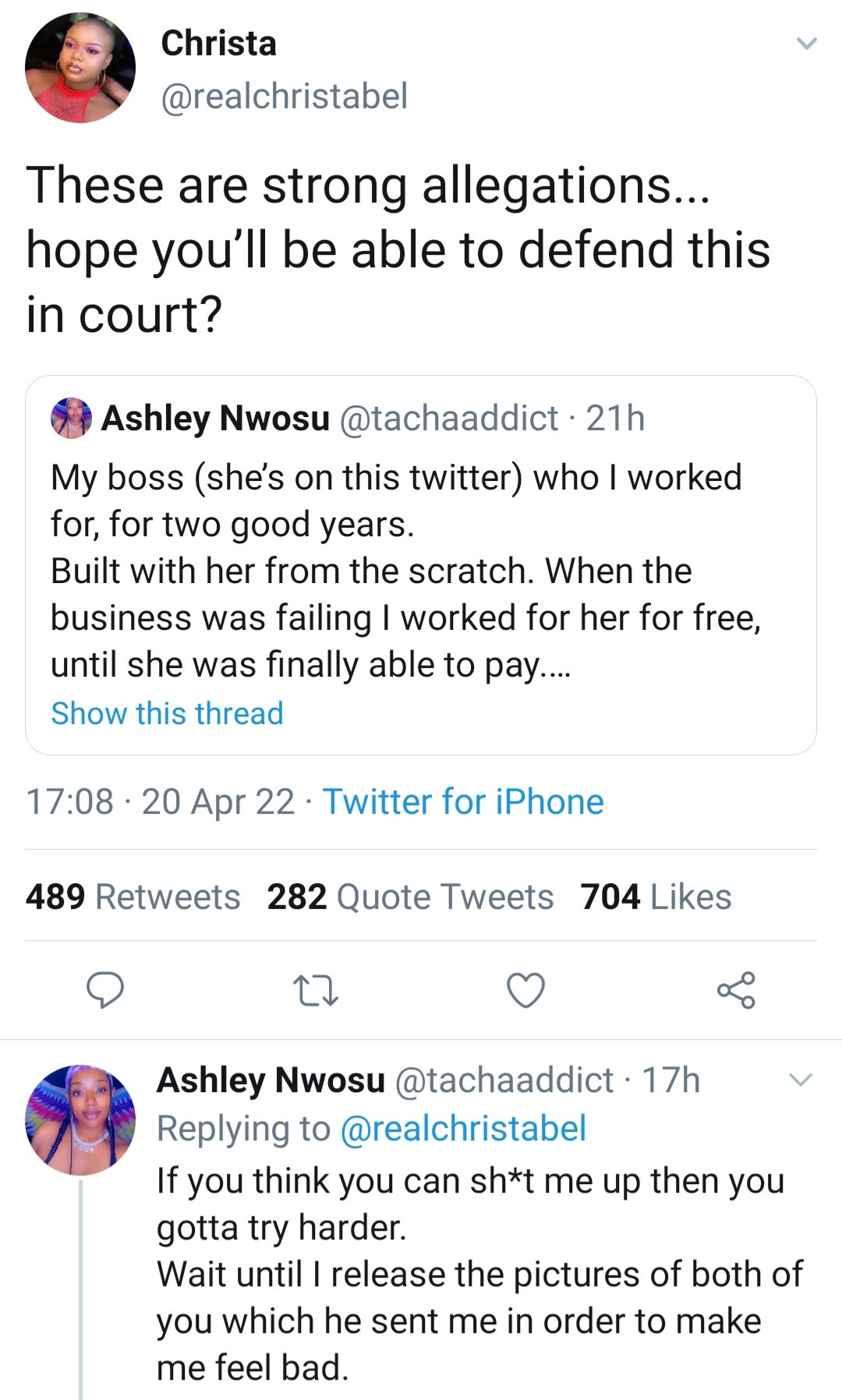Image resolution: width=842 pixels, height=1400 pixels.
Task: Open Ashley Nwosu's reply profile picture
Action: (x=80, y=1119)
